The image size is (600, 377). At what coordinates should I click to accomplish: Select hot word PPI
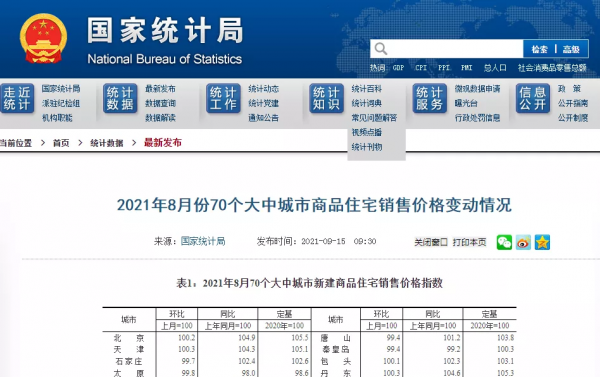444,68
